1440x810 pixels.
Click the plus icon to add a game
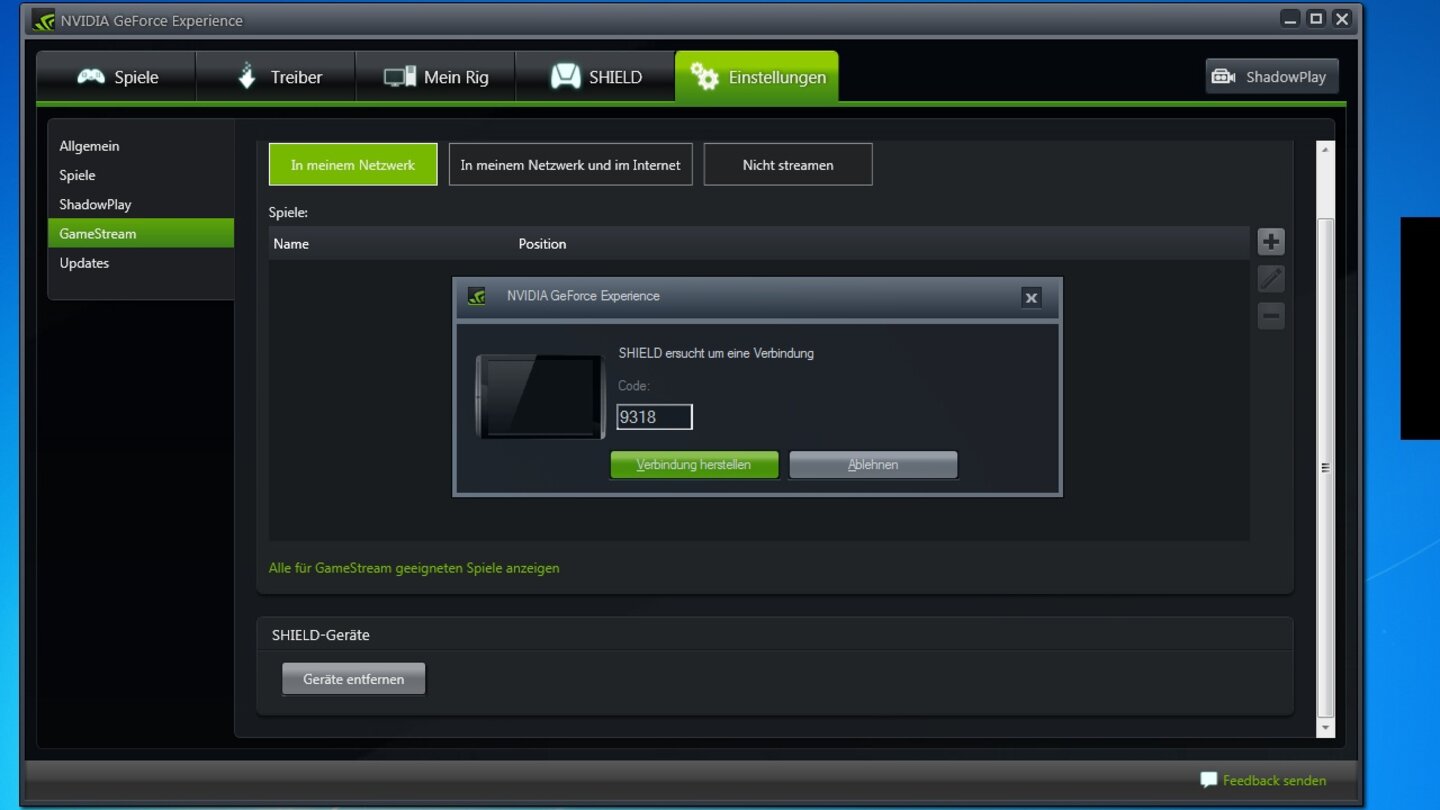click(x=1271, y=241)
